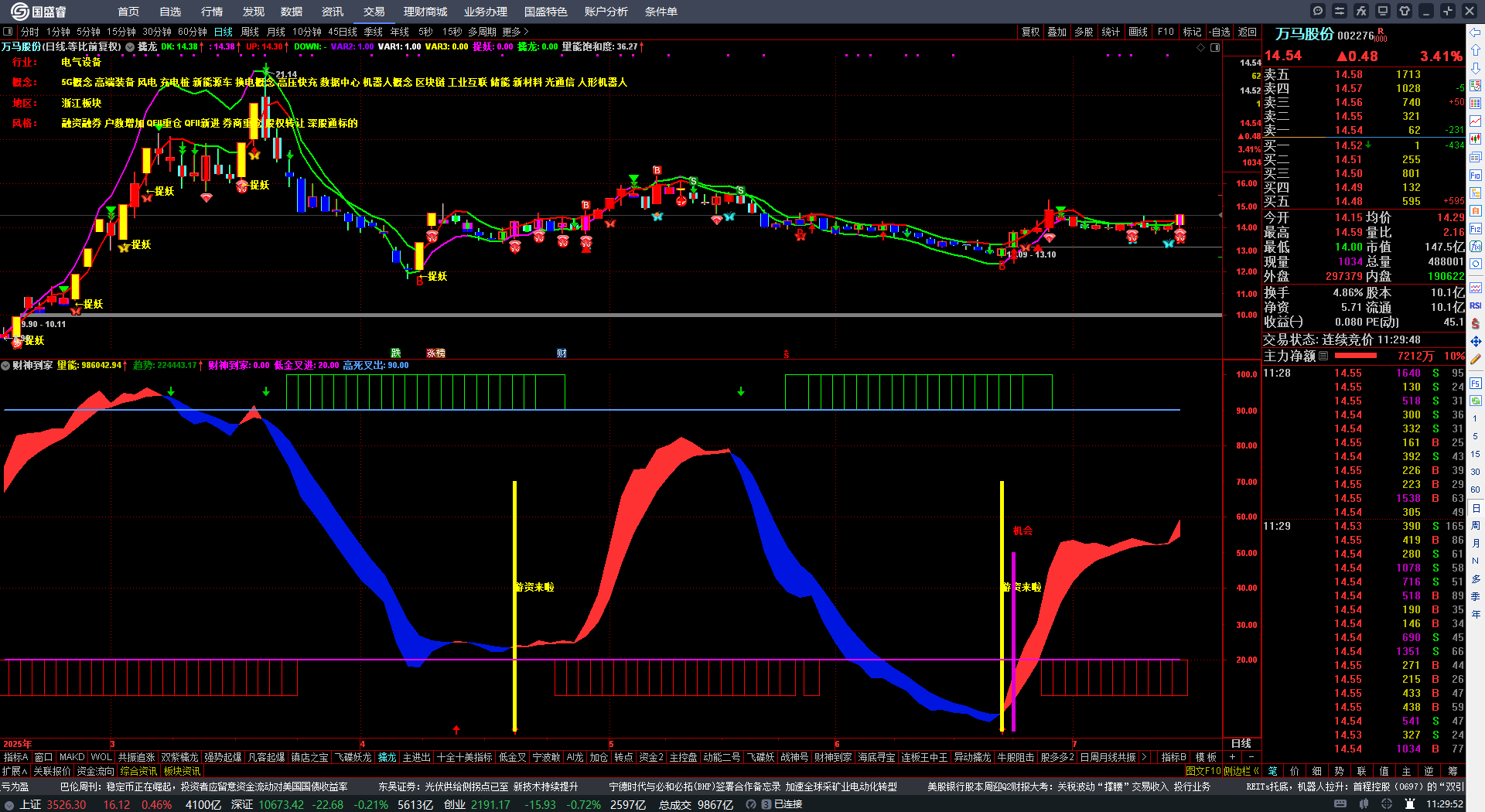Select the pencil drawing tool icon

pyautogui.click(x=1476, y=359)
